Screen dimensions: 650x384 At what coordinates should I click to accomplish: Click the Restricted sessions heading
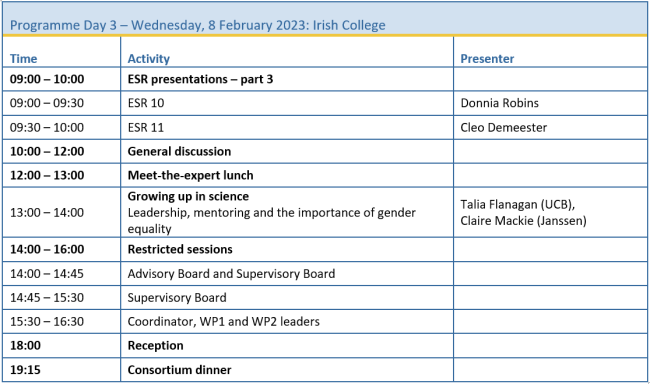(180, 249)
